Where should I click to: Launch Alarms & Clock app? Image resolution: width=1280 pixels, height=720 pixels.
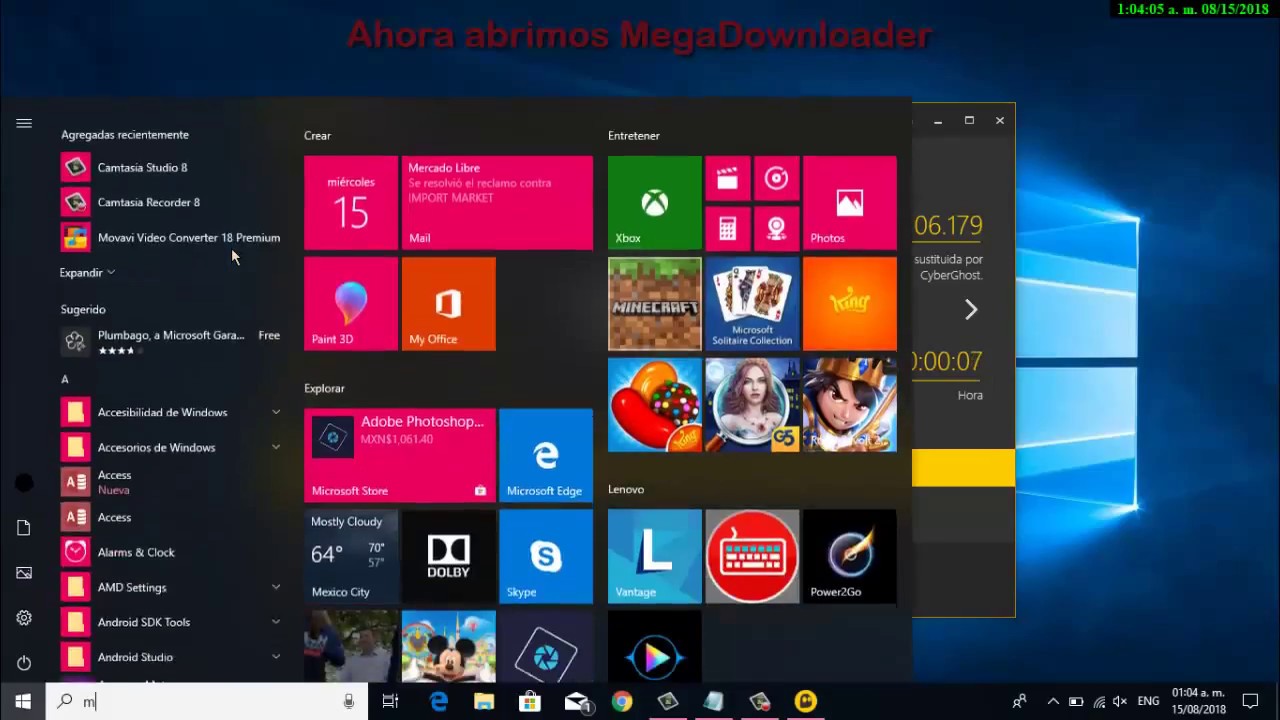[x=170, y=552]
